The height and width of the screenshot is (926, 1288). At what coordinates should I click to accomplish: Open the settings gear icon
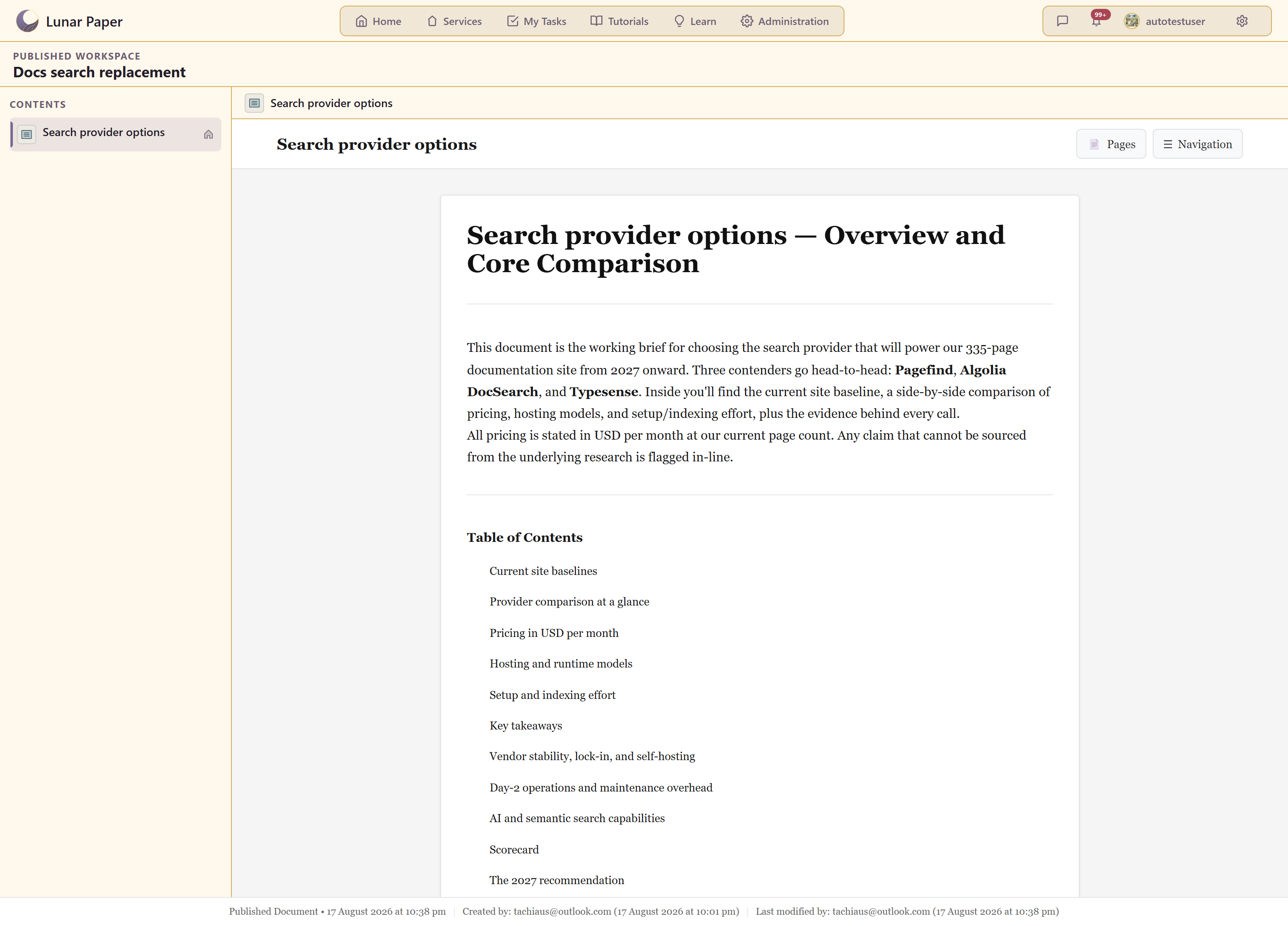click(1242, 21)
